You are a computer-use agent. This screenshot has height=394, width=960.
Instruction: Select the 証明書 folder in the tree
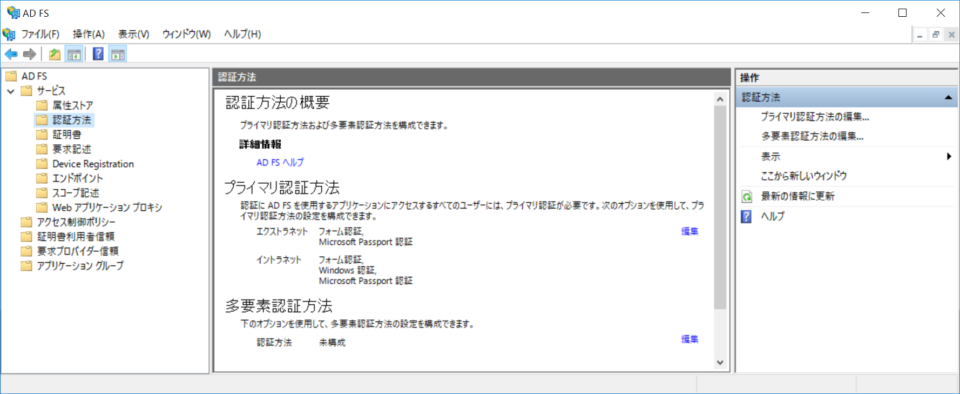tap(67, 135)
